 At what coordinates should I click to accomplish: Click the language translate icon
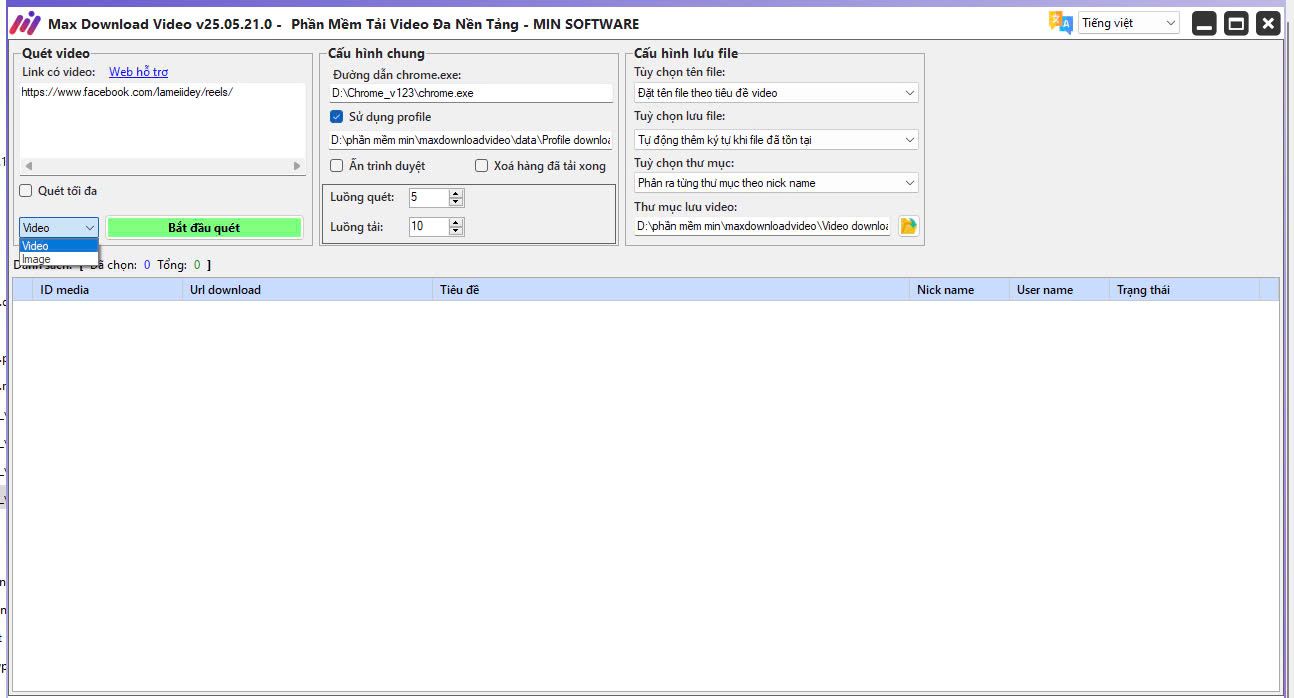[1060, 23]
